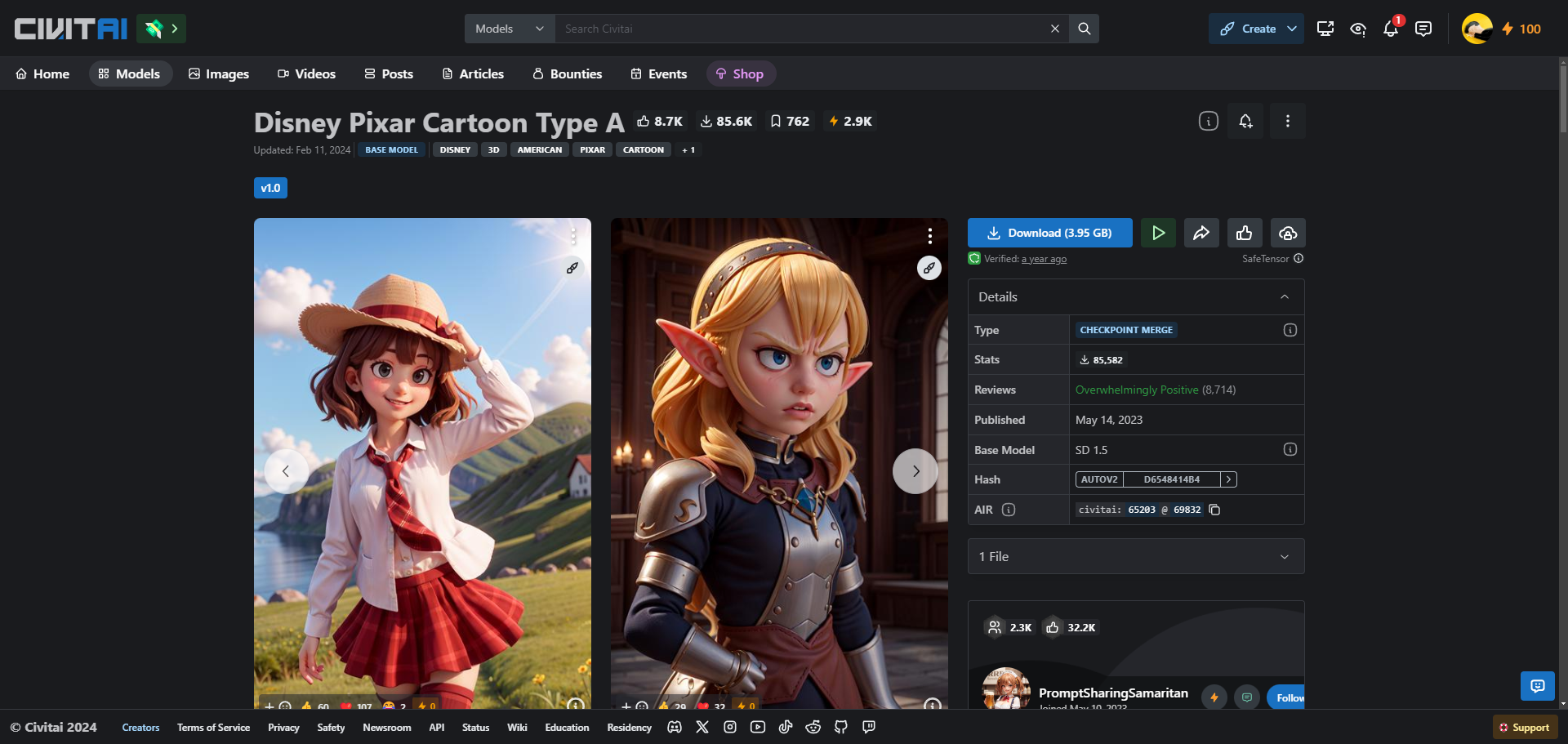Click the 100 Buzz balance

click(1521, 29)
